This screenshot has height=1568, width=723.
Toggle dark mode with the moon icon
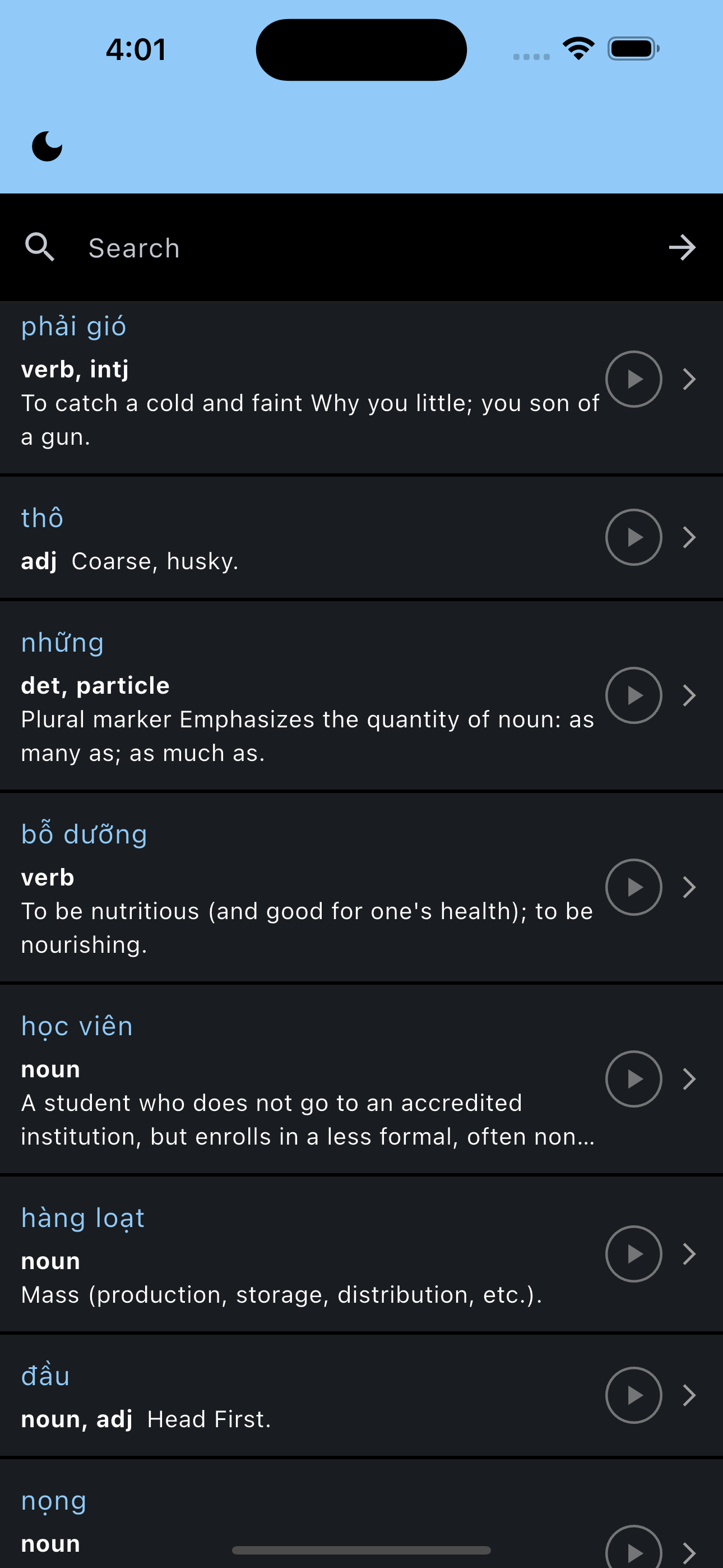(x=47, y=146)
